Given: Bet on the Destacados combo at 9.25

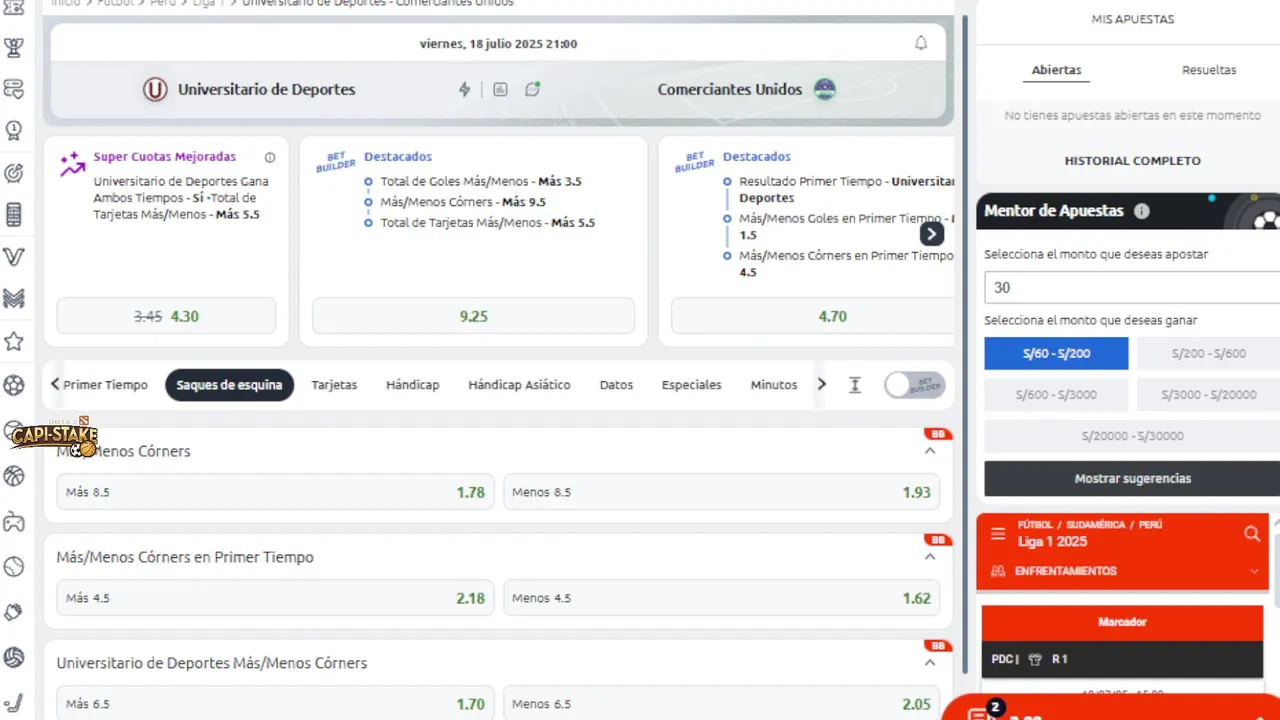Looking at the screenshot, I should click(473, 316).
